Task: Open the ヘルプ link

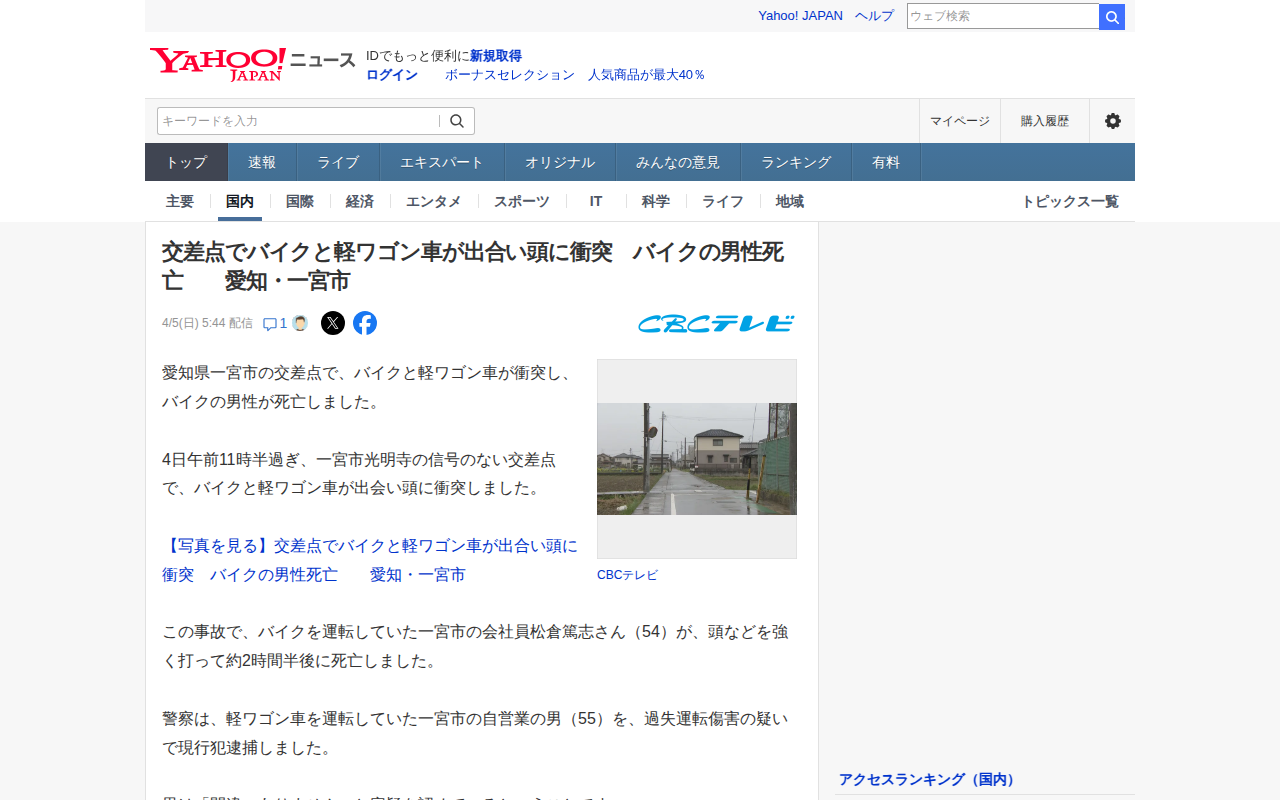Action: [x=874, y=16]
